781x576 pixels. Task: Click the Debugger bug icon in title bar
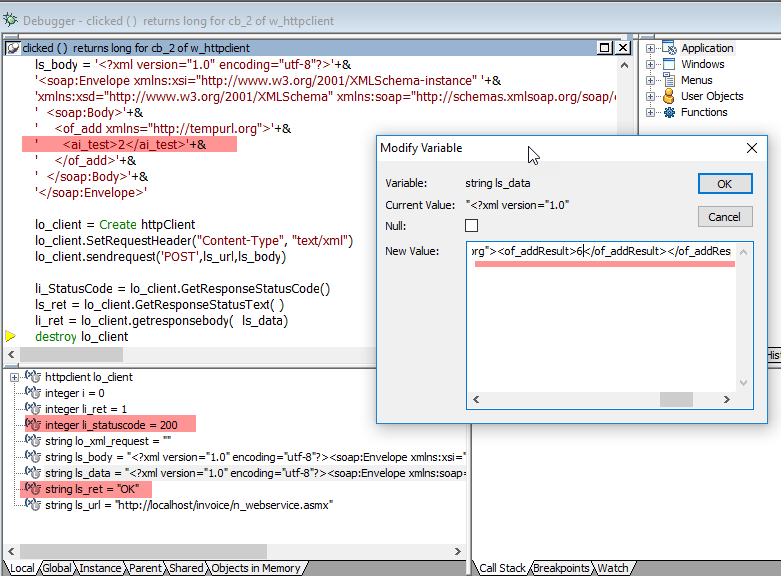11,20
